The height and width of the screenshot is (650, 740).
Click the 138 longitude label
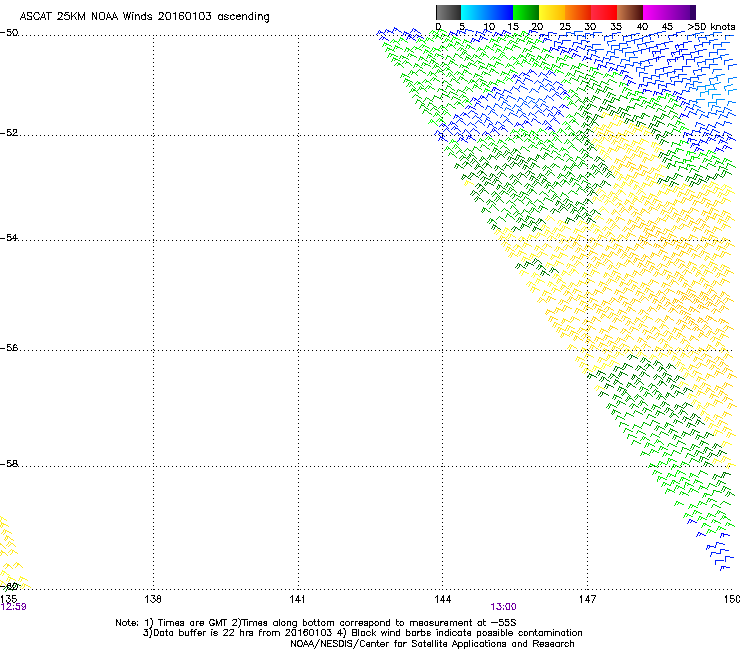click(153, 599)
